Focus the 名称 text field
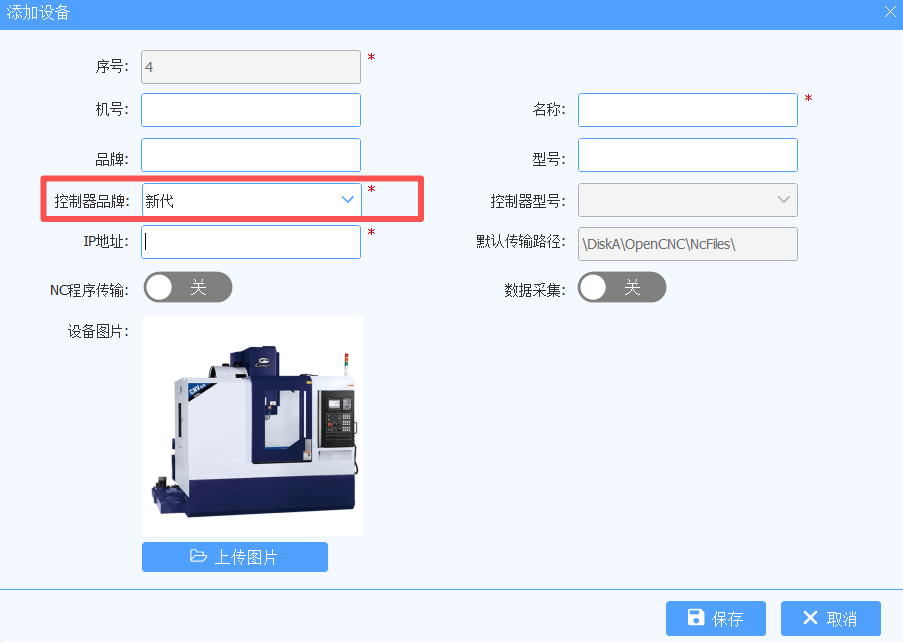 tap(688, 110)
